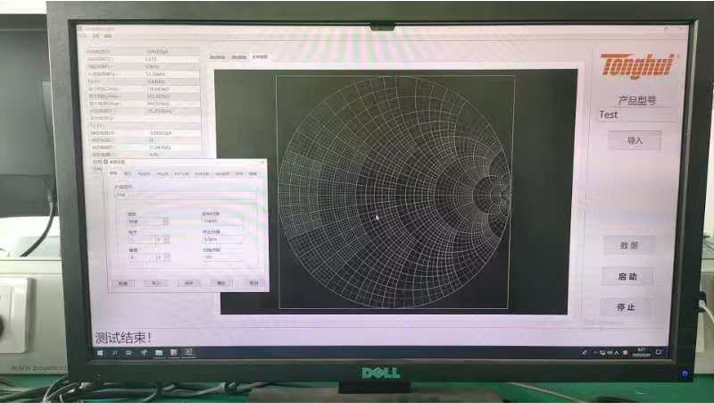Expand the first dropdown in settings dialog
The width and height of the screenshot is (714, 403).
pos(166,222)
